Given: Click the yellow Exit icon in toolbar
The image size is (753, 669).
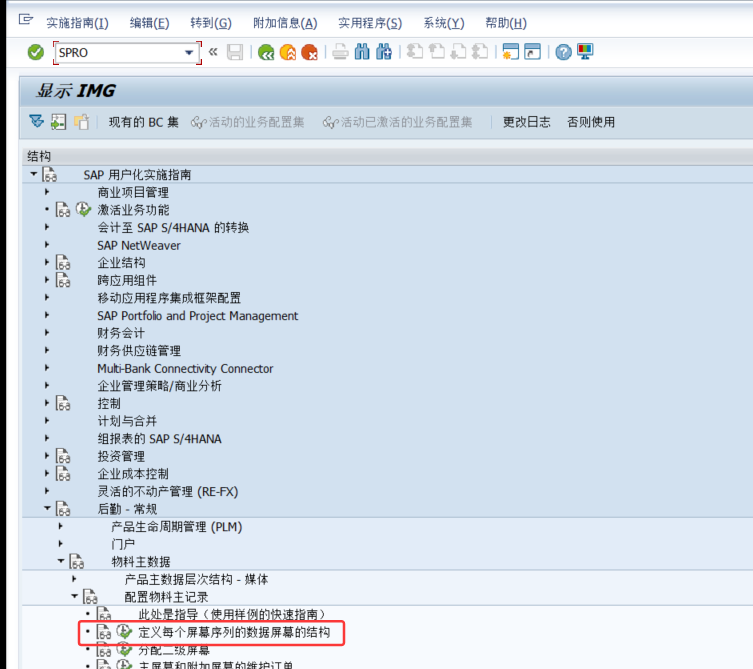Looking at the screenshot, I should pos(287,52).
